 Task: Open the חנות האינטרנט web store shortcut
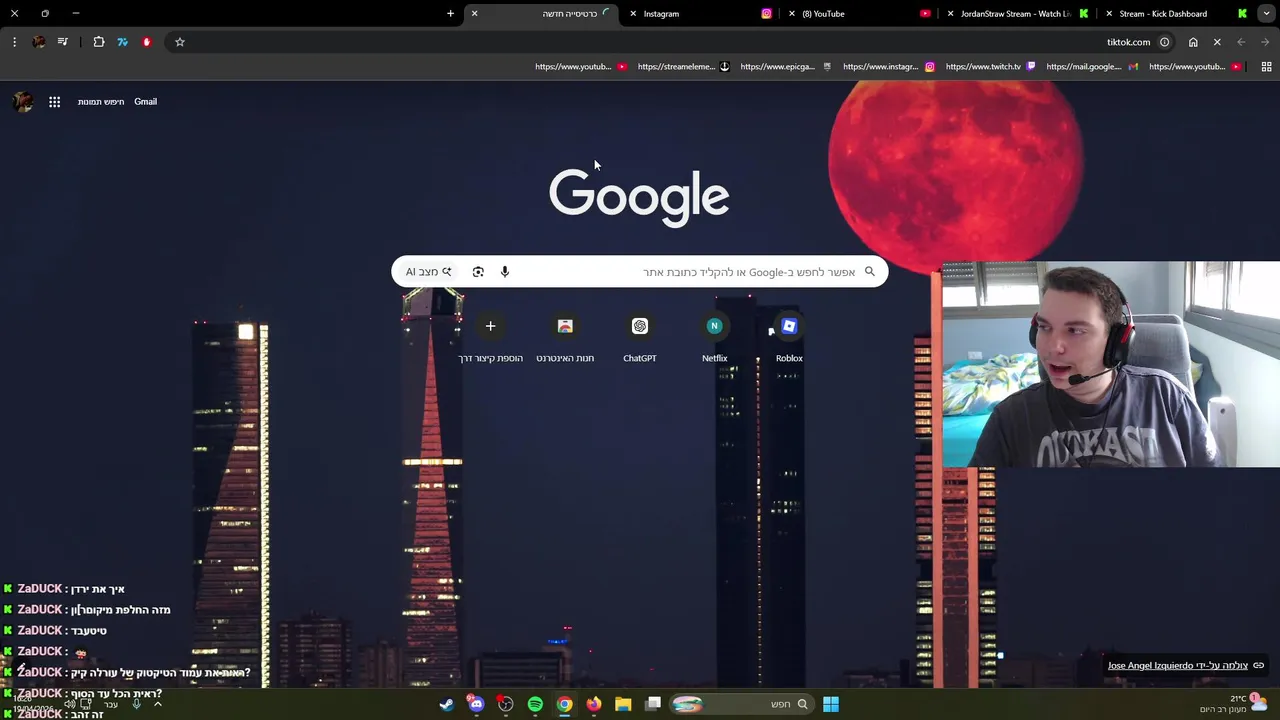(x=565, y=338)
